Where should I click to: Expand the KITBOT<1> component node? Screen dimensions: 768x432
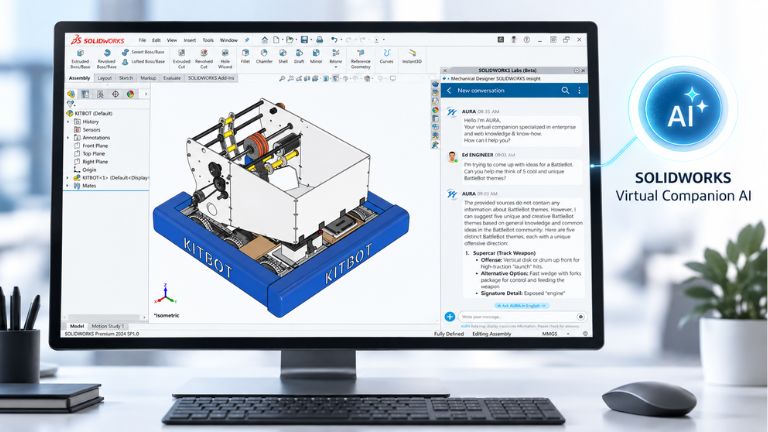pos(68,178)
